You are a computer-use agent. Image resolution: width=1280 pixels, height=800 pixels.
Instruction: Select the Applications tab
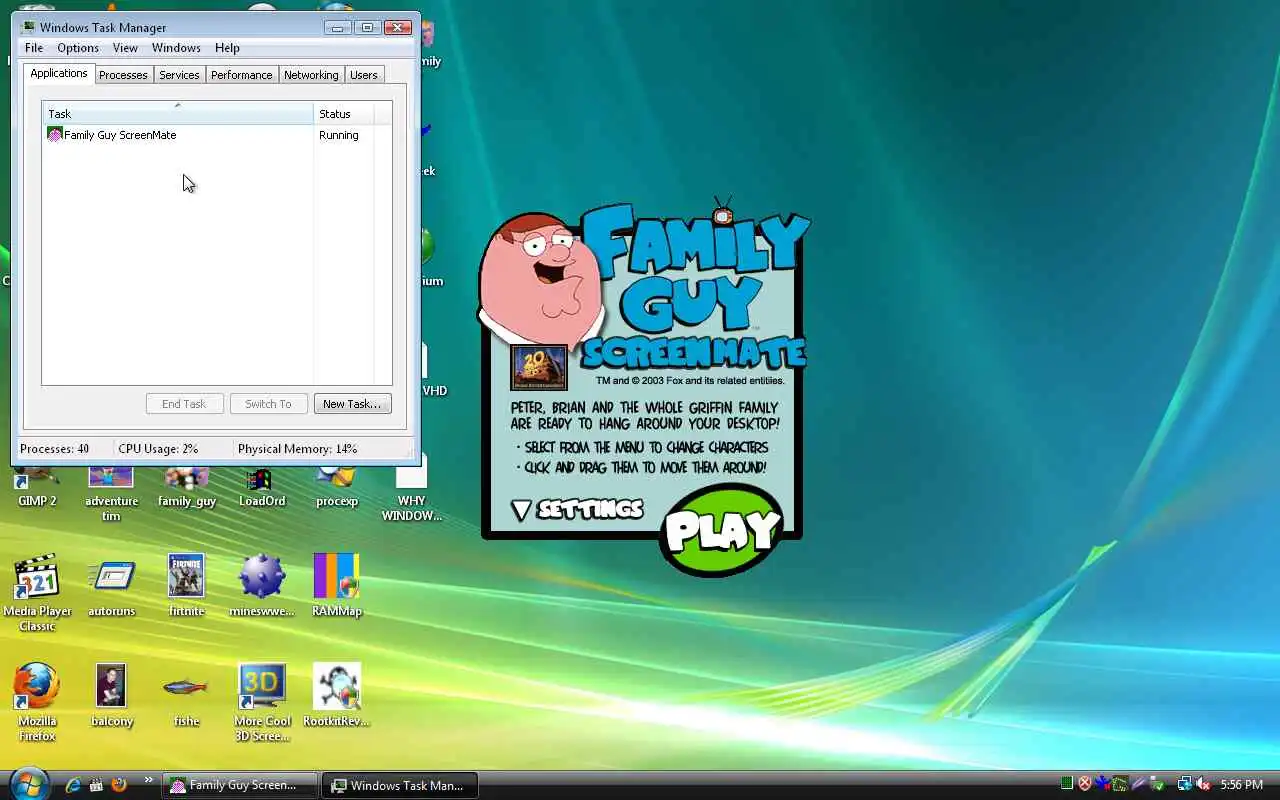pyautogui.click(x=59, y=73)
